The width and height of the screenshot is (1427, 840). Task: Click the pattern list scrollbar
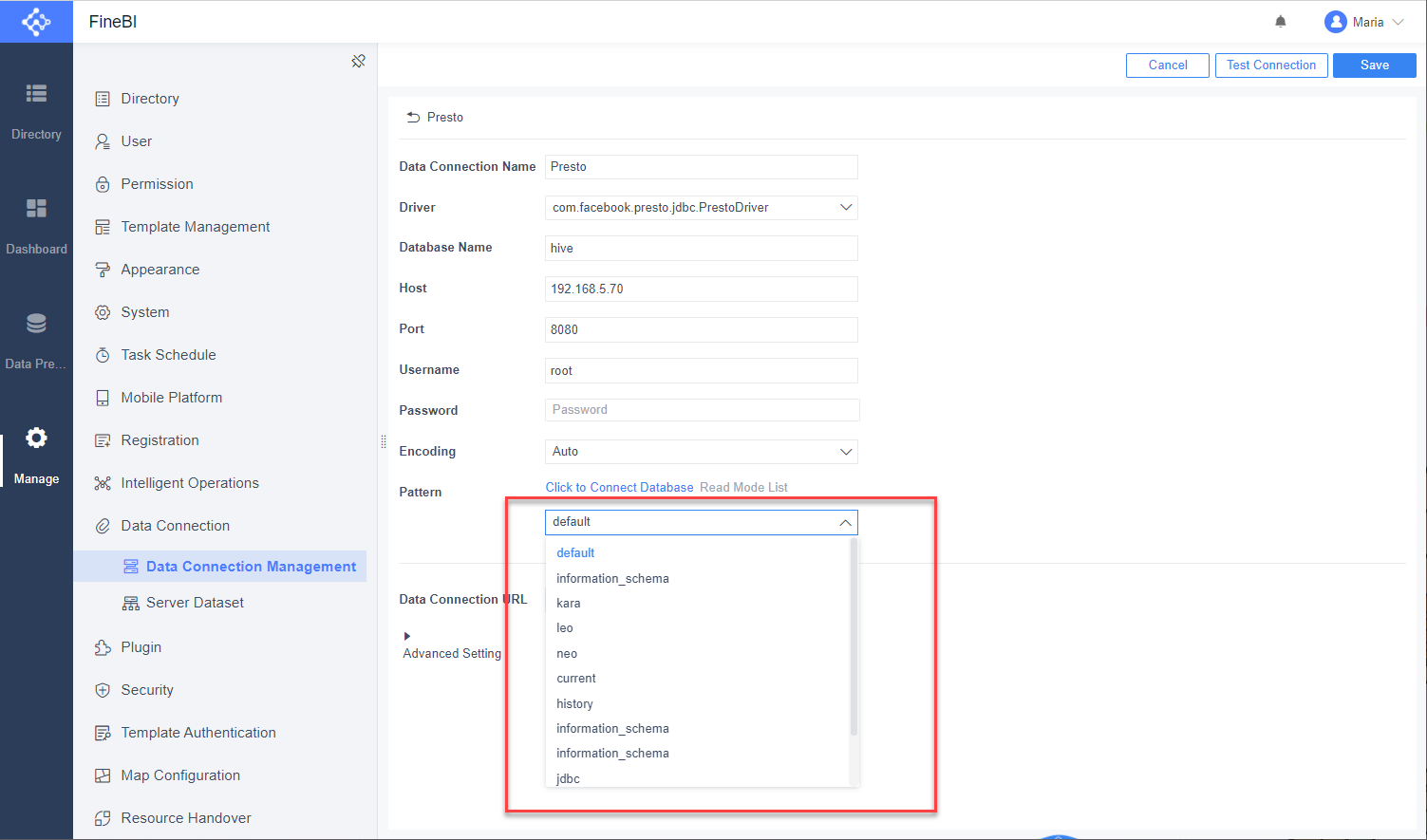point(854,638)
